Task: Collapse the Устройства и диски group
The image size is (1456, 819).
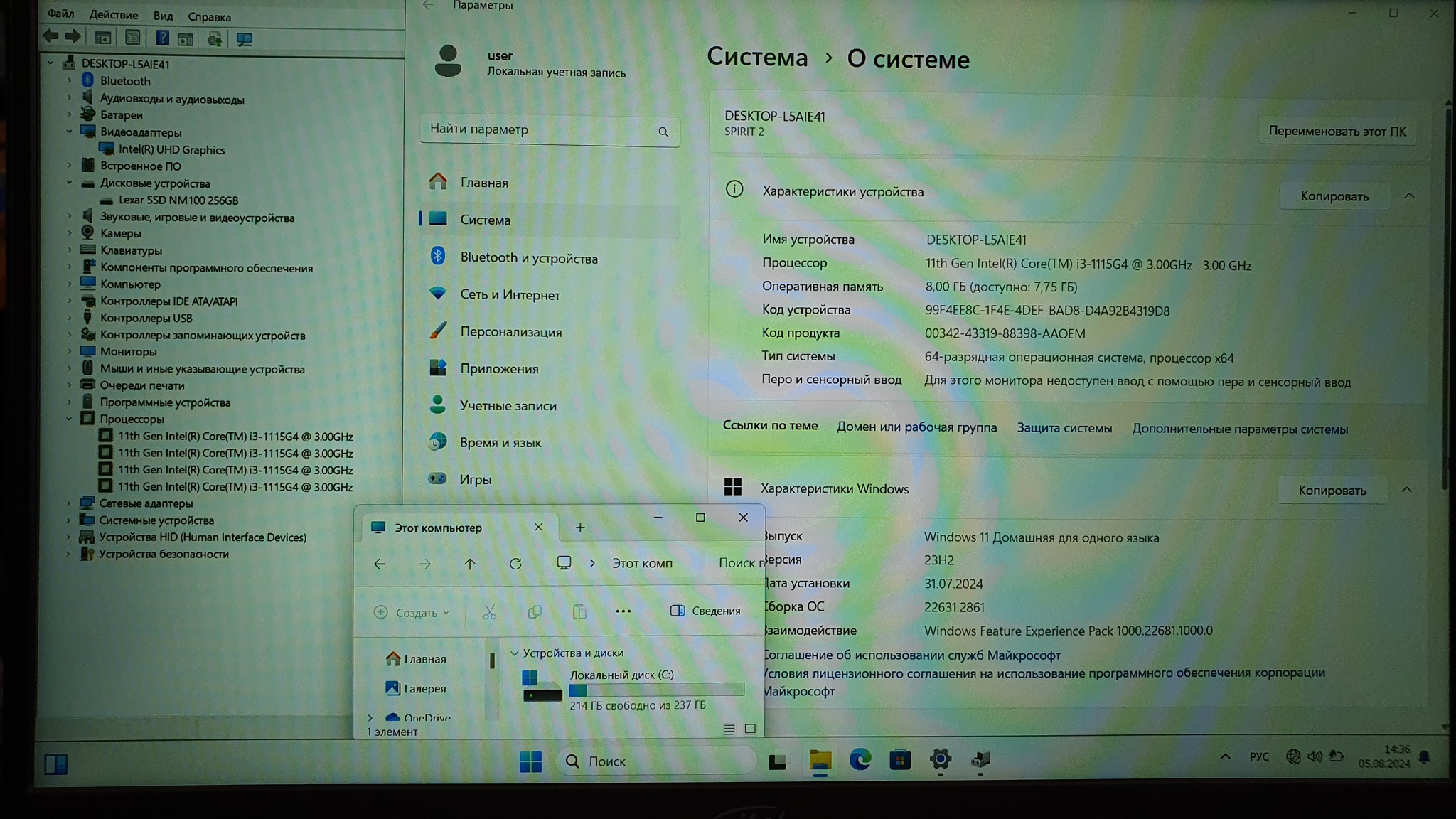Action: point(515,653)
